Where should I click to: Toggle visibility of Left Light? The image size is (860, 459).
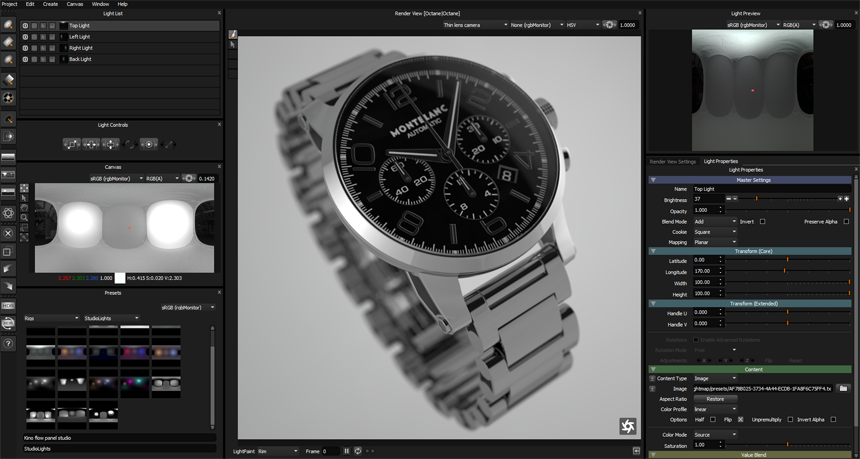[x=25, y=37]
